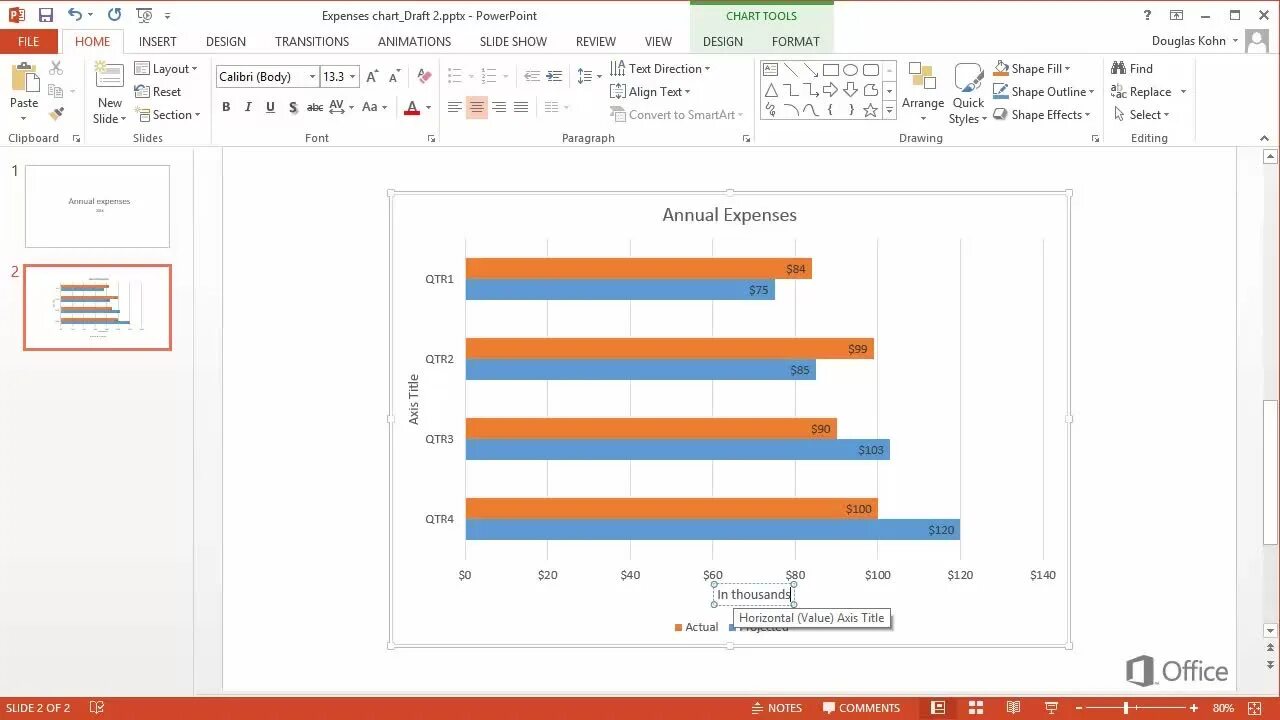Toggle Bold formatting
The image size is (1280, 720).
[x=226, y=107]
